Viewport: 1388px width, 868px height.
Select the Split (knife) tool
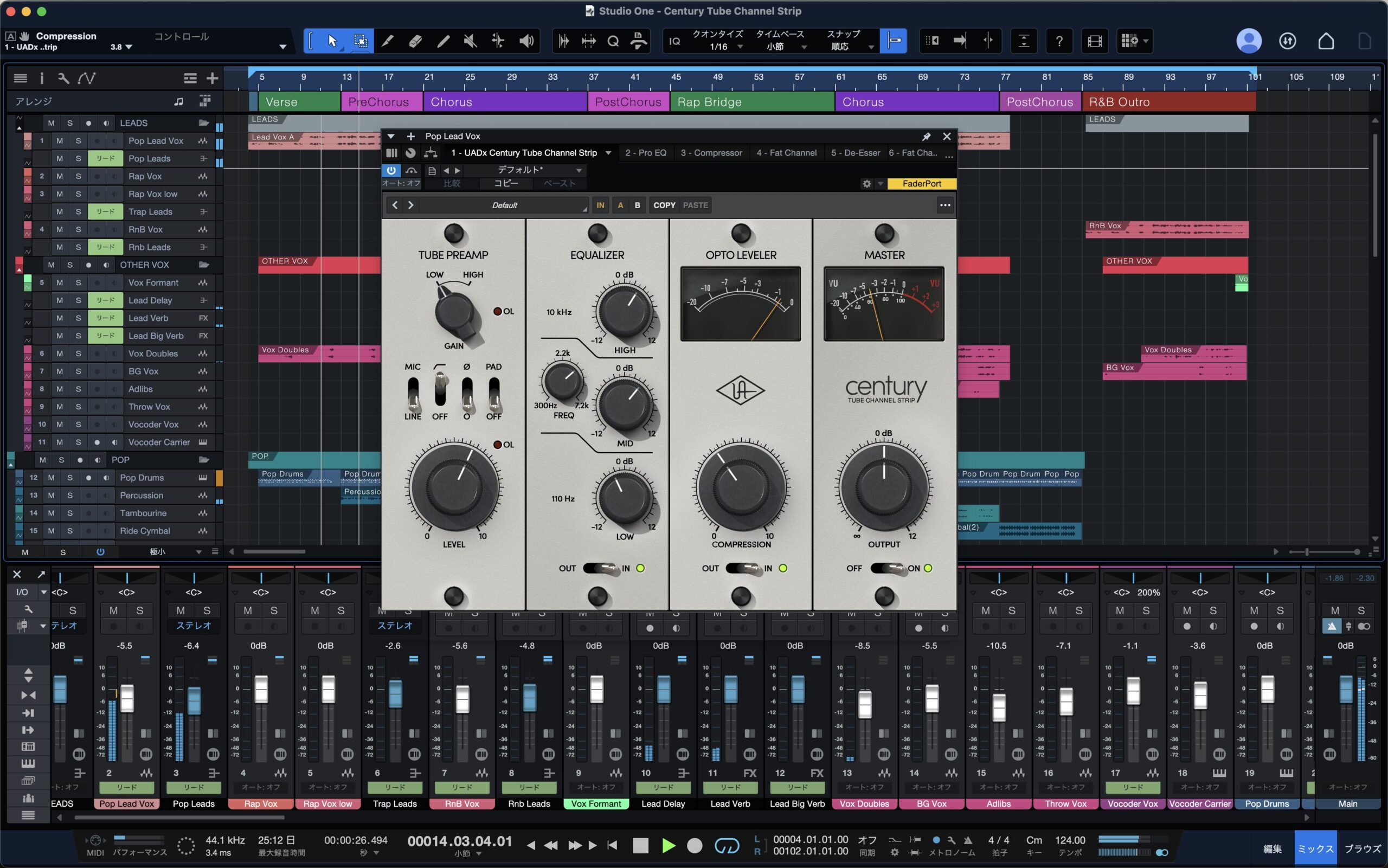[x=388, y=41]
